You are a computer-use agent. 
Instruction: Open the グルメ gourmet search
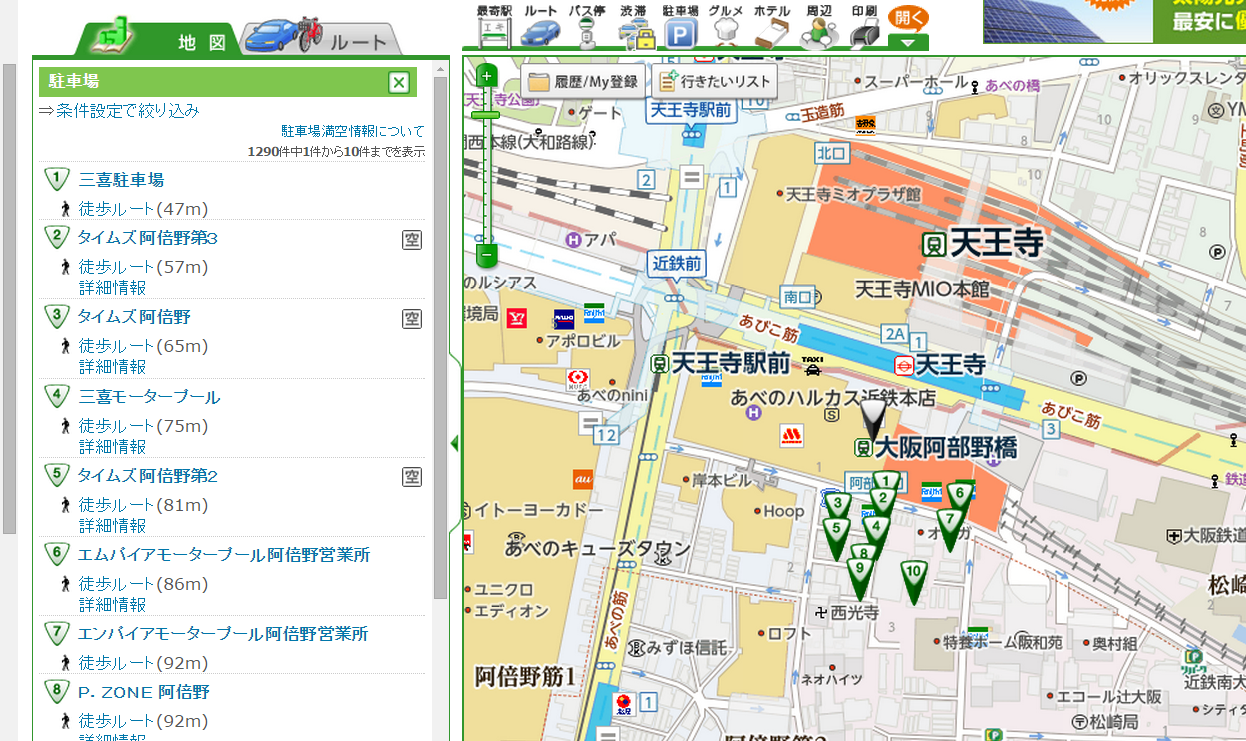pyautogui.click(x=726, y=26)
